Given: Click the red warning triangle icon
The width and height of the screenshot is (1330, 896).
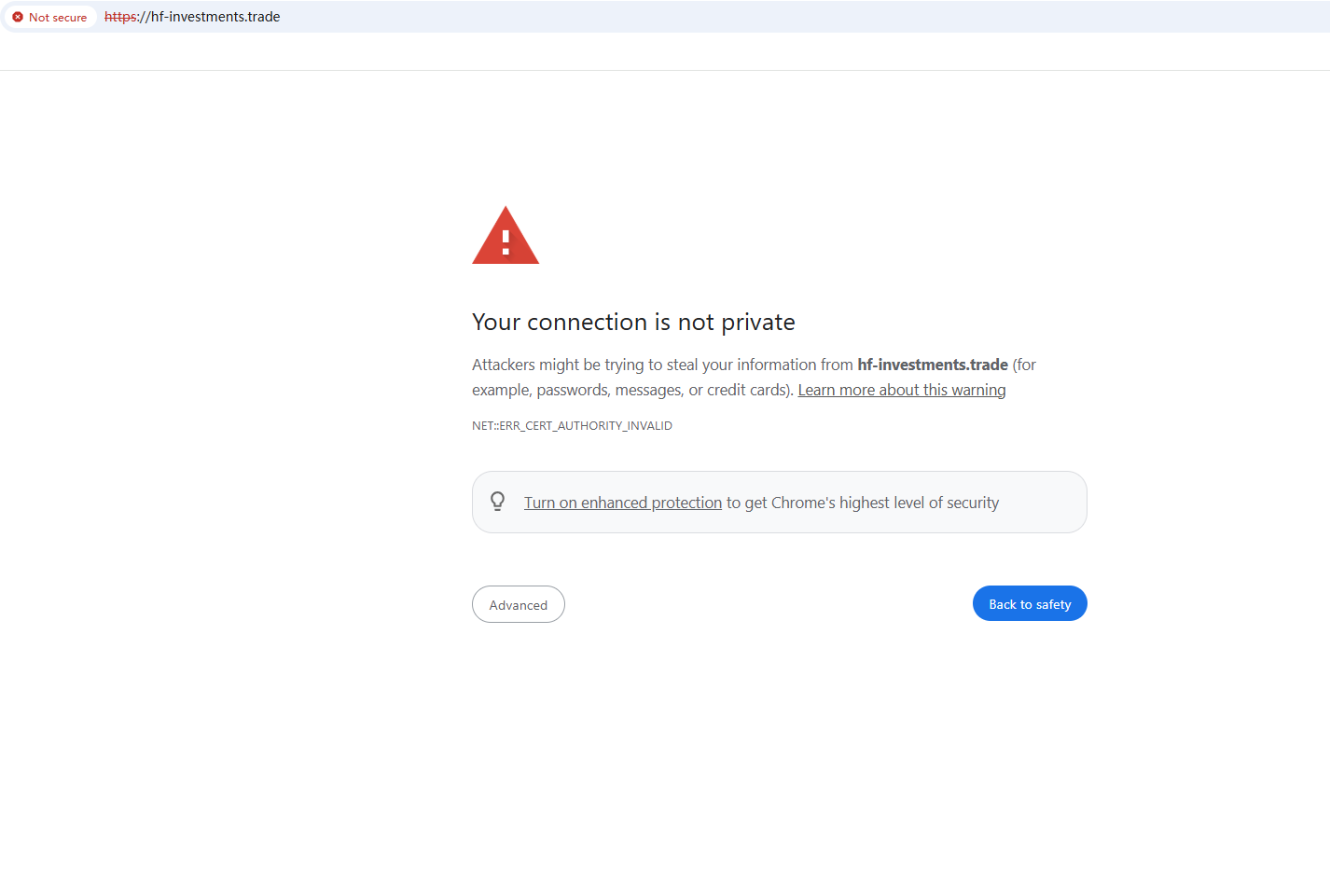Looking at the screenshot, I should point(506,237).
